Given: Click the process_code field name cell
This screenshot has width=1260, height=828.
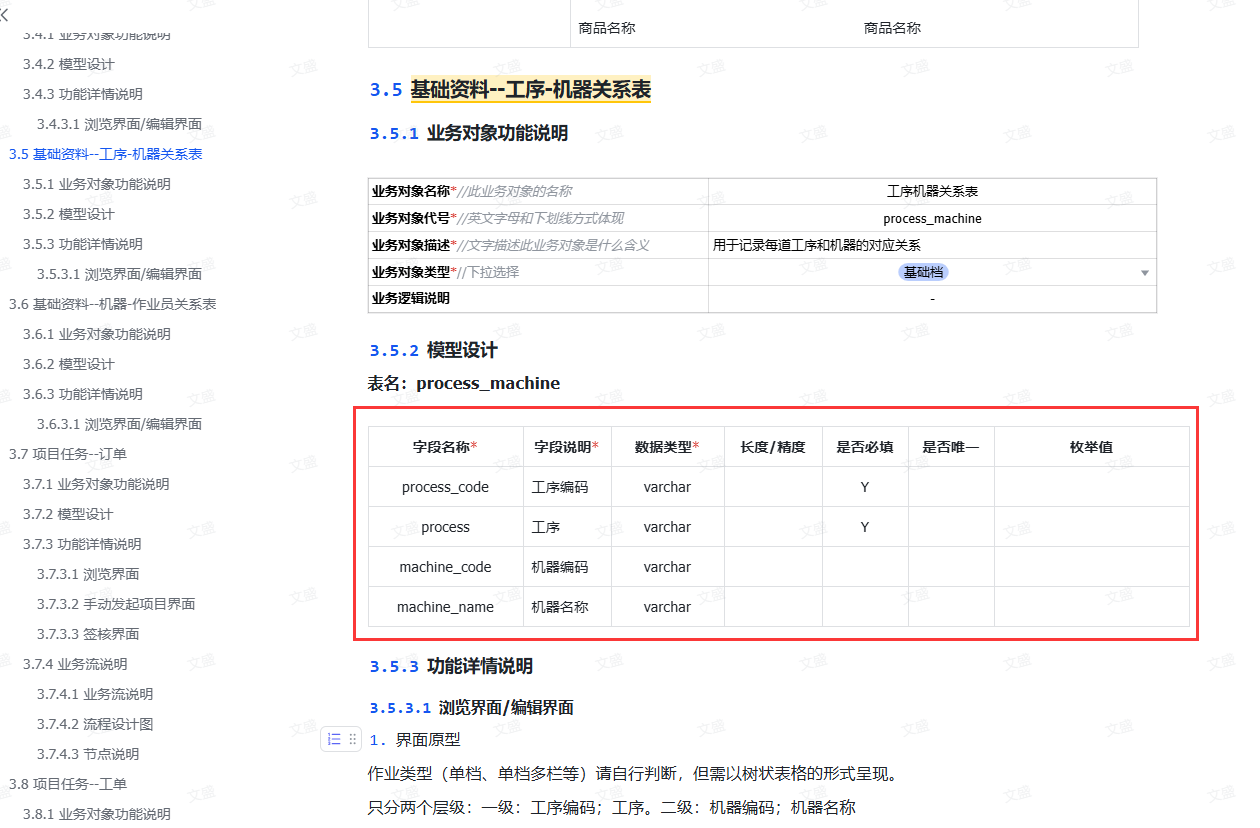Looking at the screenshot, I should point(446,487).
